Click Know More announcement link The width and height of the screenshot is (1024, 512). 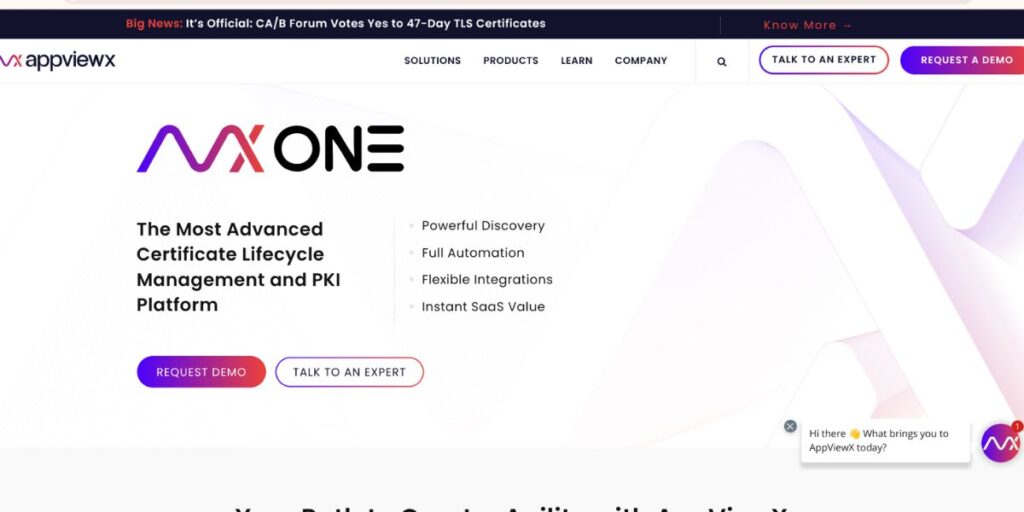tap(808, 25)
